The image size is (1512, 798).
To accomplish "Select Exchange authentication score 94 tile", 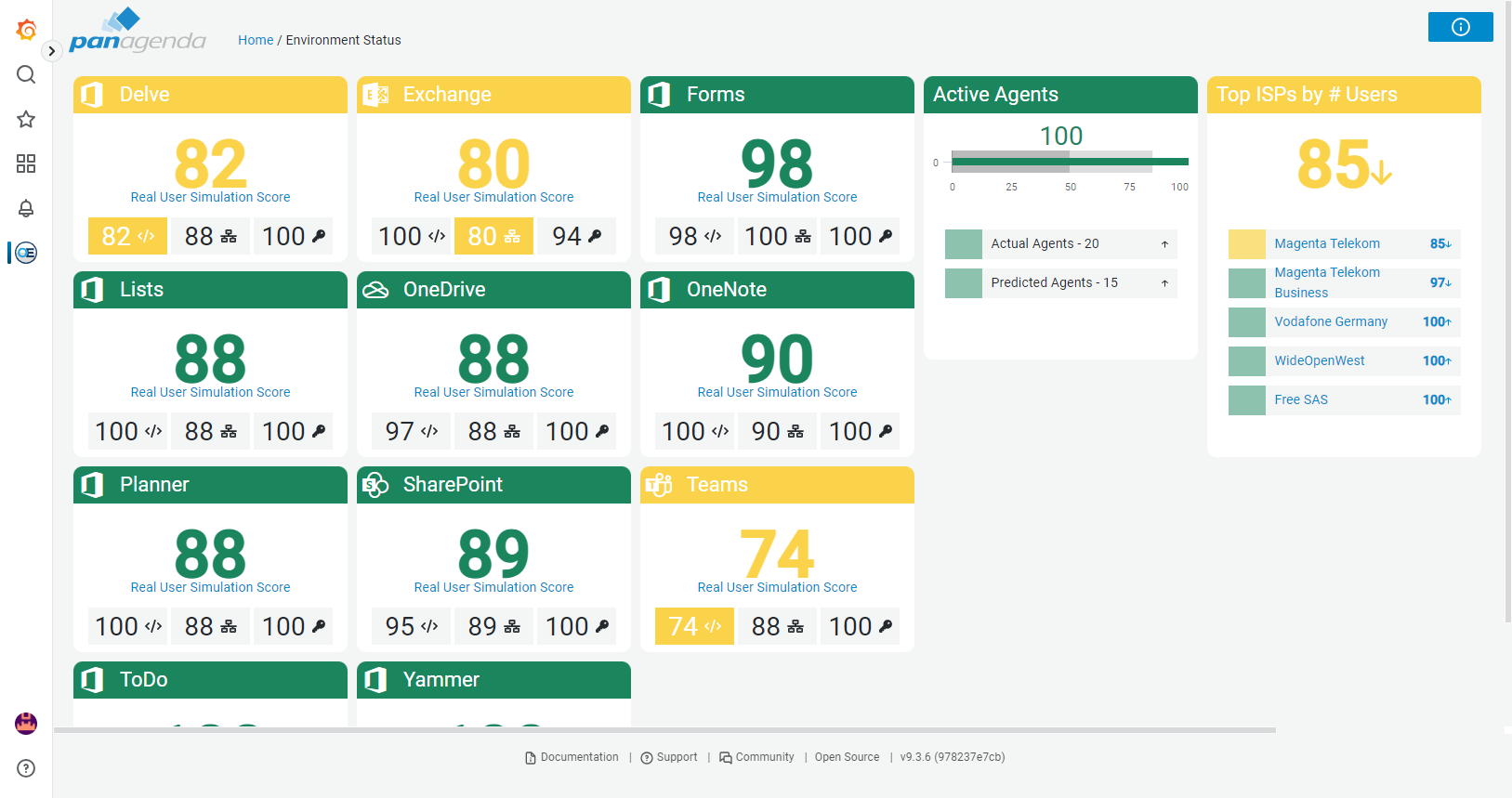I will click(x=576, y=236).
